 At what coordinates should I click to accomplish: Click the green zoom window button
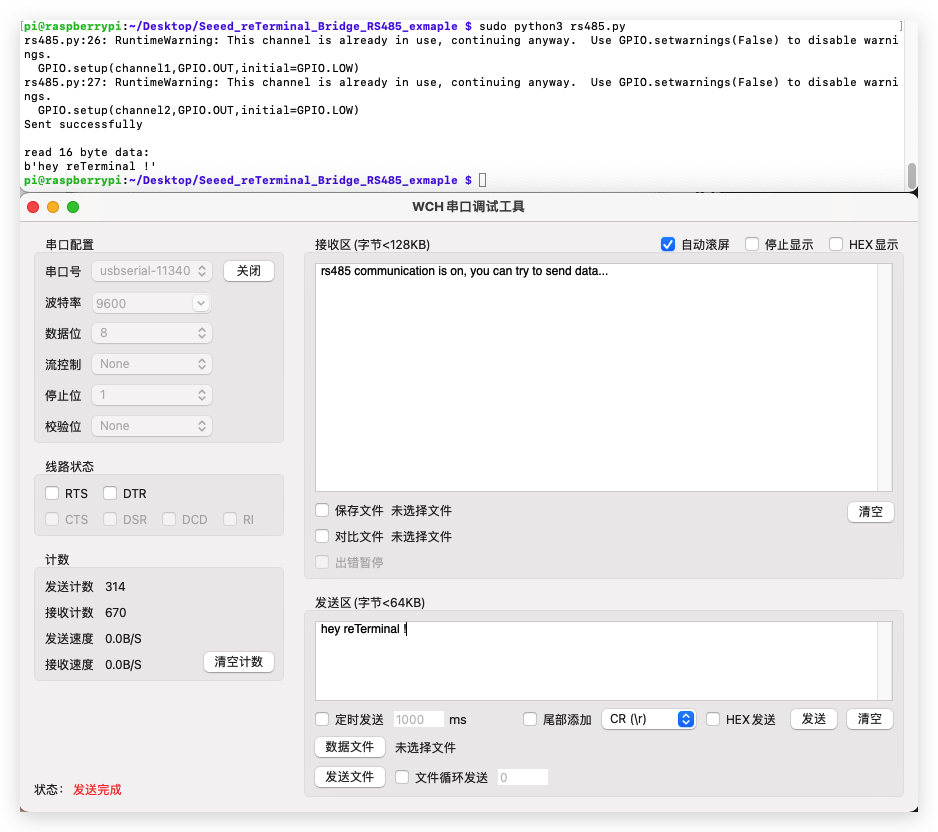click(73, 207)
